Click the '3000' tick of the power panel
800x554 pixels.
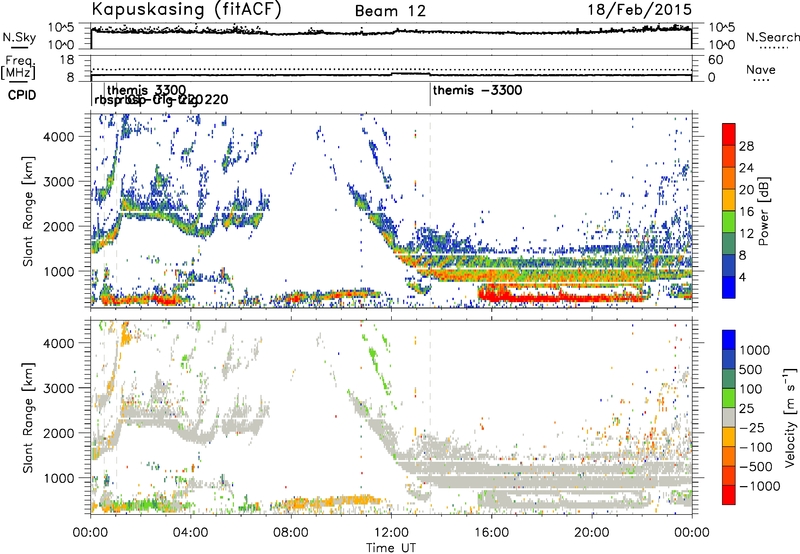click(x=58, y=182)
